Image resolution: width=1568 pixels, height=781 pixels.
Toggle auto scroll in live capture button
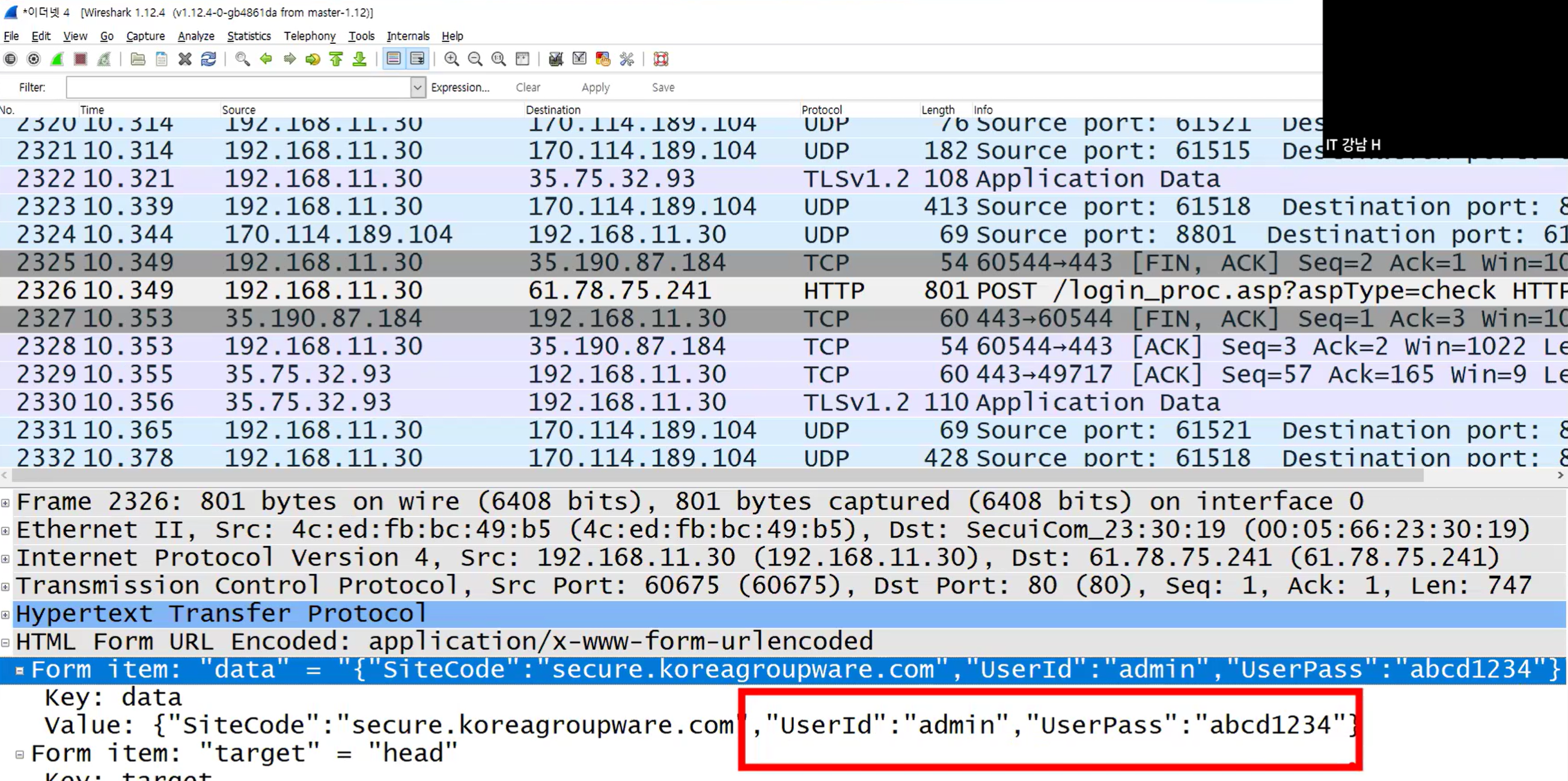(418, 59)
